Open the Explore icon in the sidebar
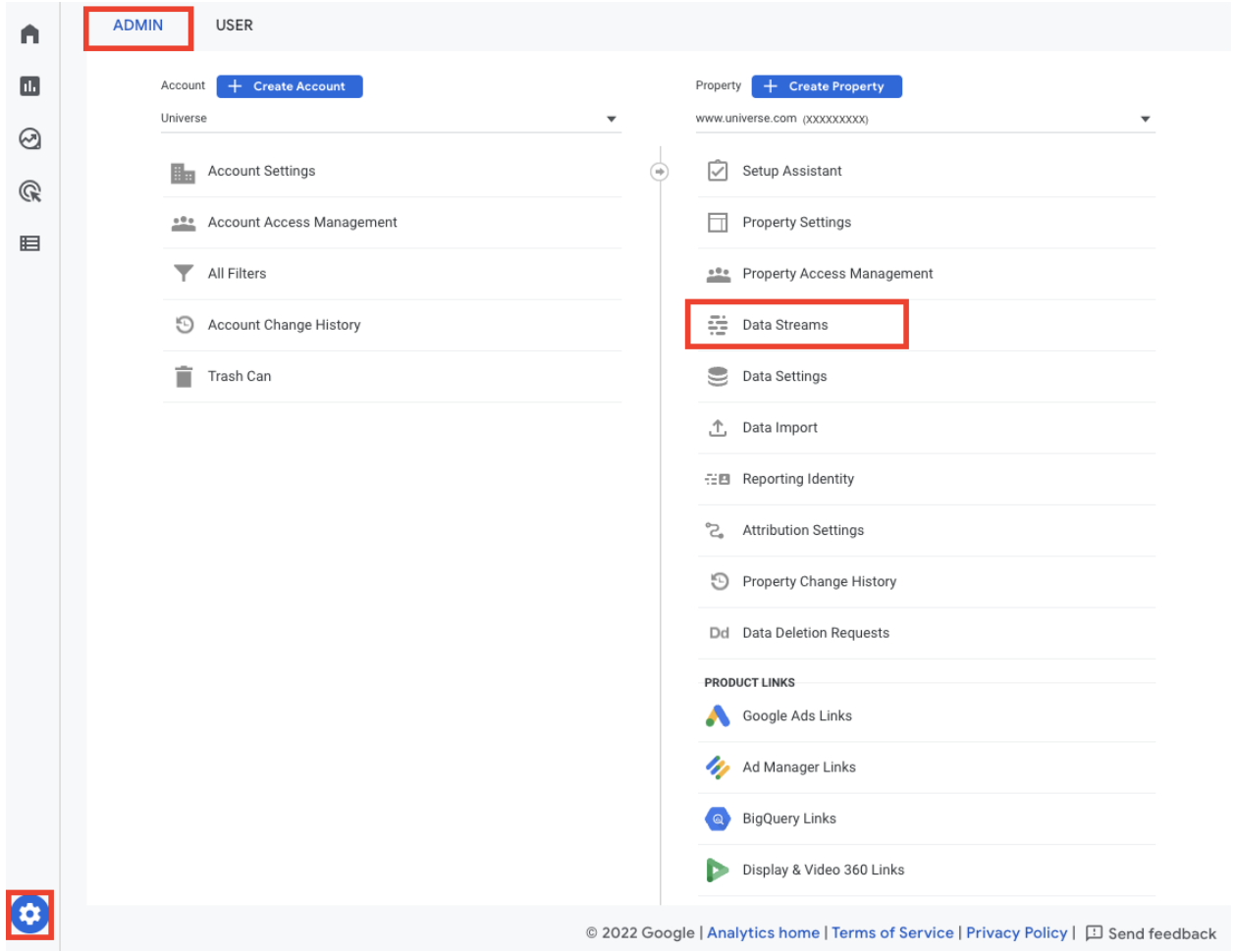The height and width of the screenshot is (952, 1235). pyautogui.click(x=30, y=139)
